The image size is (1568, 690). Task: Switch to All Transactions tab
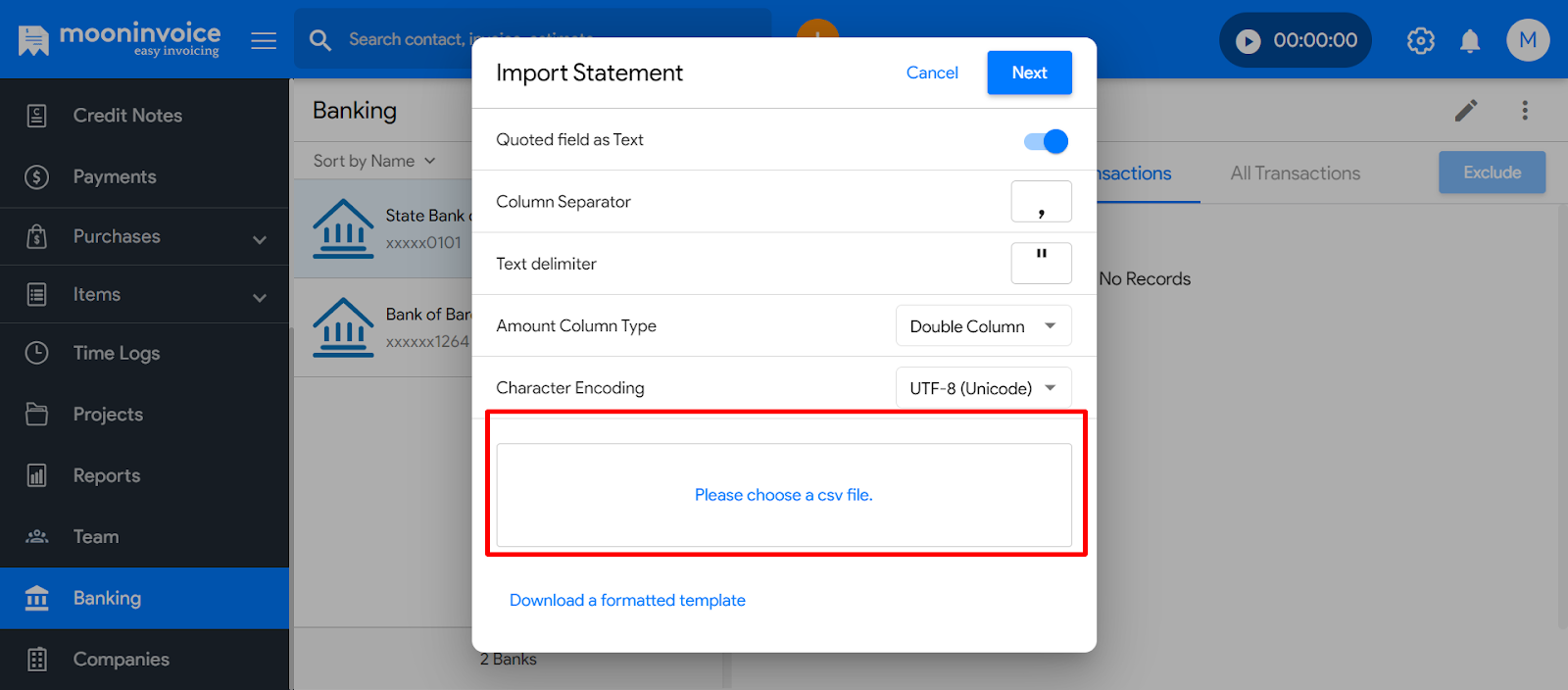coord(1296,173)
